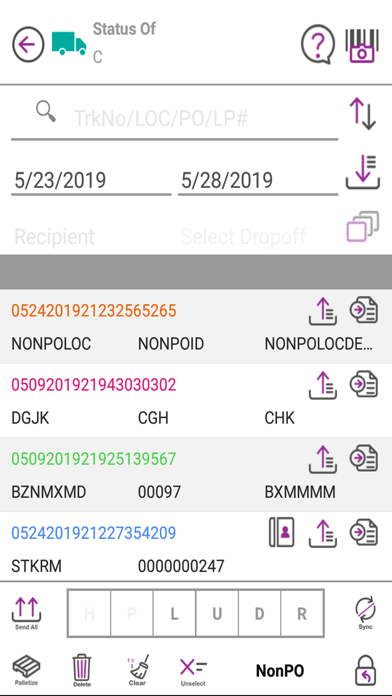Toggle the U status filter
This screenshot has height=696, width=392.
(217, 614)
